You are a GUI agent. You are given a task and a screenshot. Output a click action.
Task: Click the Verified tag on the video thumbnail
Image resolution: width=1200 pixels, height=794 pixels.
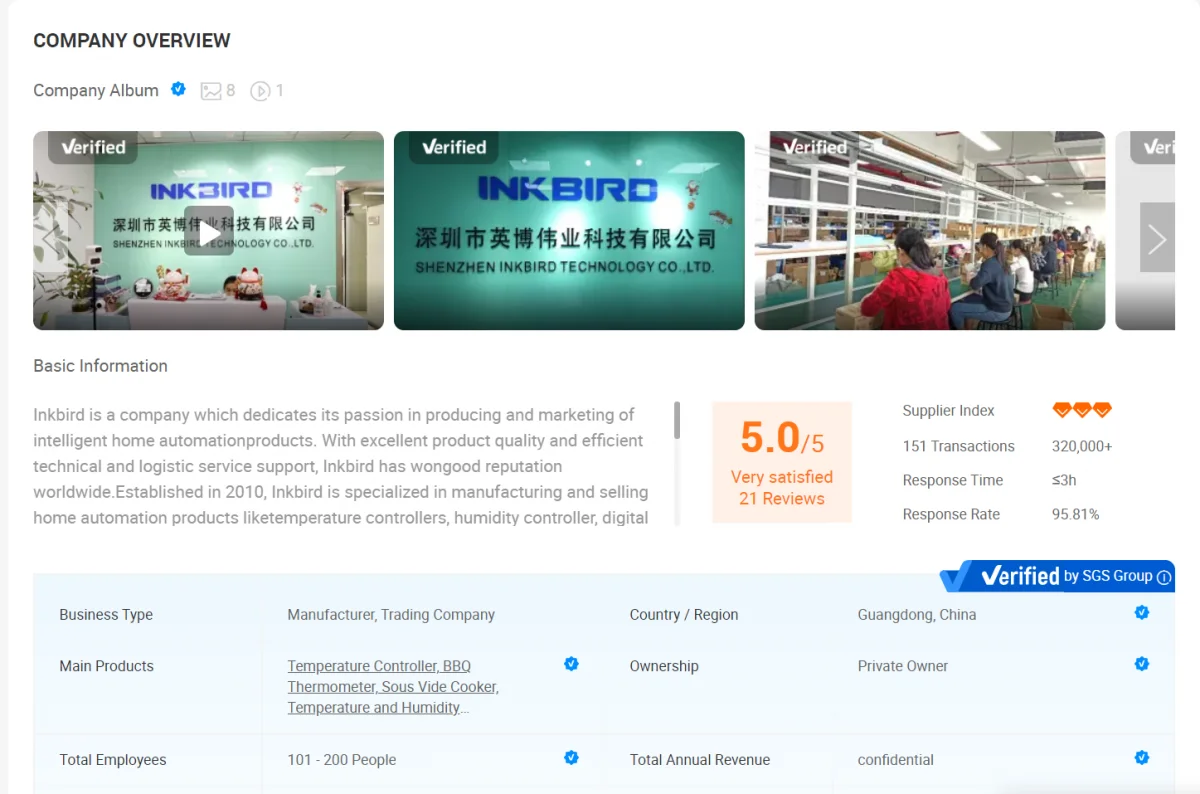coord(93,147)
